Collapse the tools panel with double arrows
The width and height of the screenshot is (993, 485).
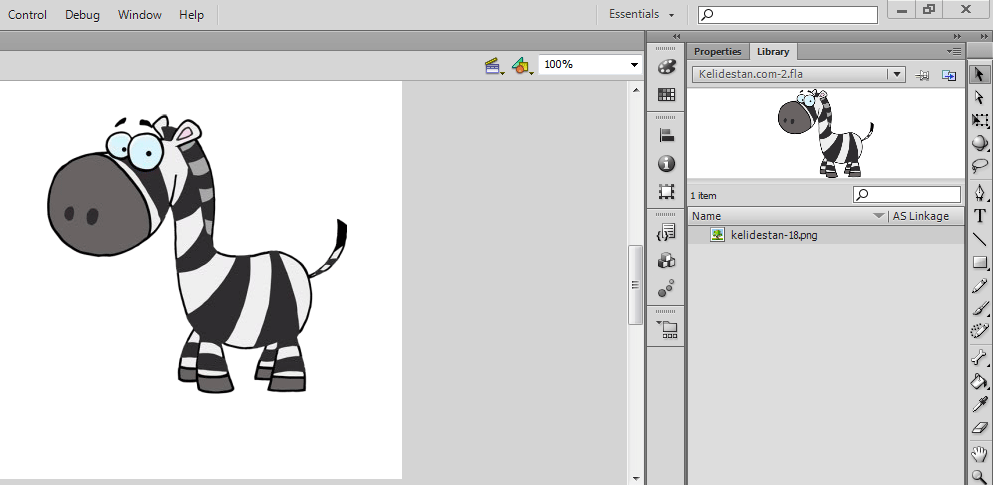[x=956, y=36]
